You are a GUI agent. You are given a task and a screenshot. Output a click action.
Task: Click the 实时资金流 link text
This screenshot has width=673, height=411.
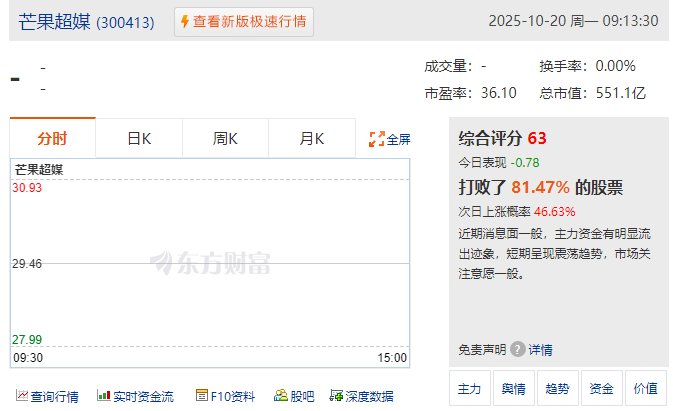tap(143, 396)
